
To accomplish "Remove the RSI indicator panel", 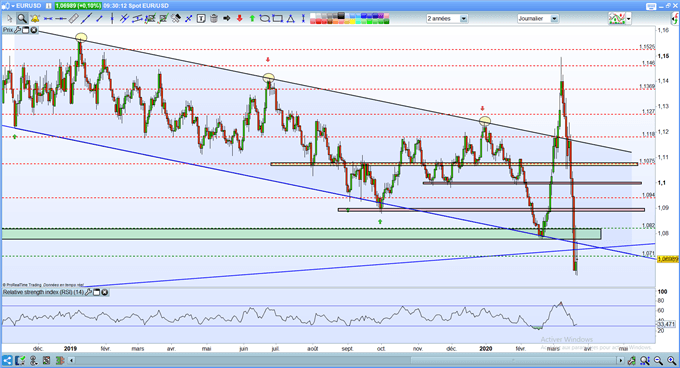I will click(x=105, y=292).
